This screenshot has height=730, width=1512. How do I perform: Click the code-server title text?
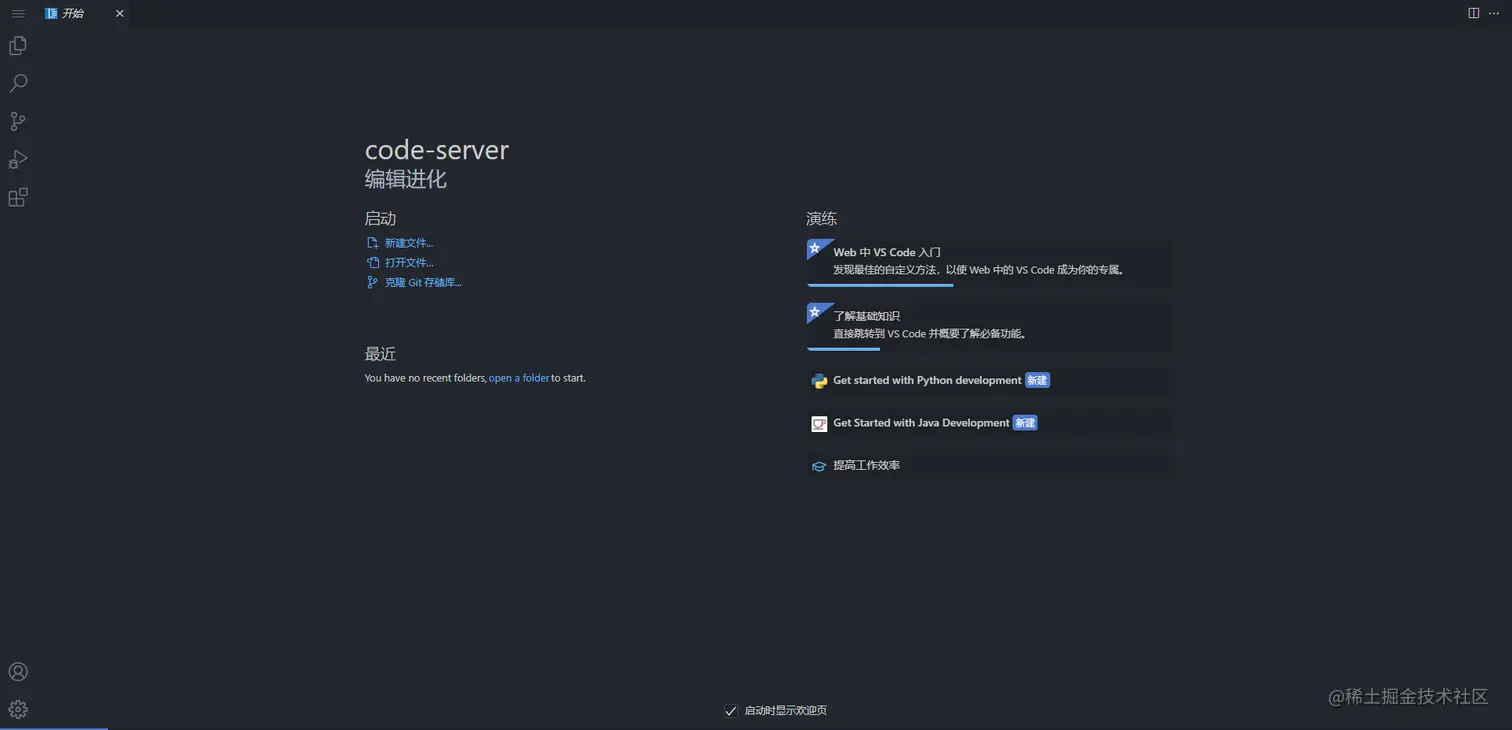click(437, 150)
